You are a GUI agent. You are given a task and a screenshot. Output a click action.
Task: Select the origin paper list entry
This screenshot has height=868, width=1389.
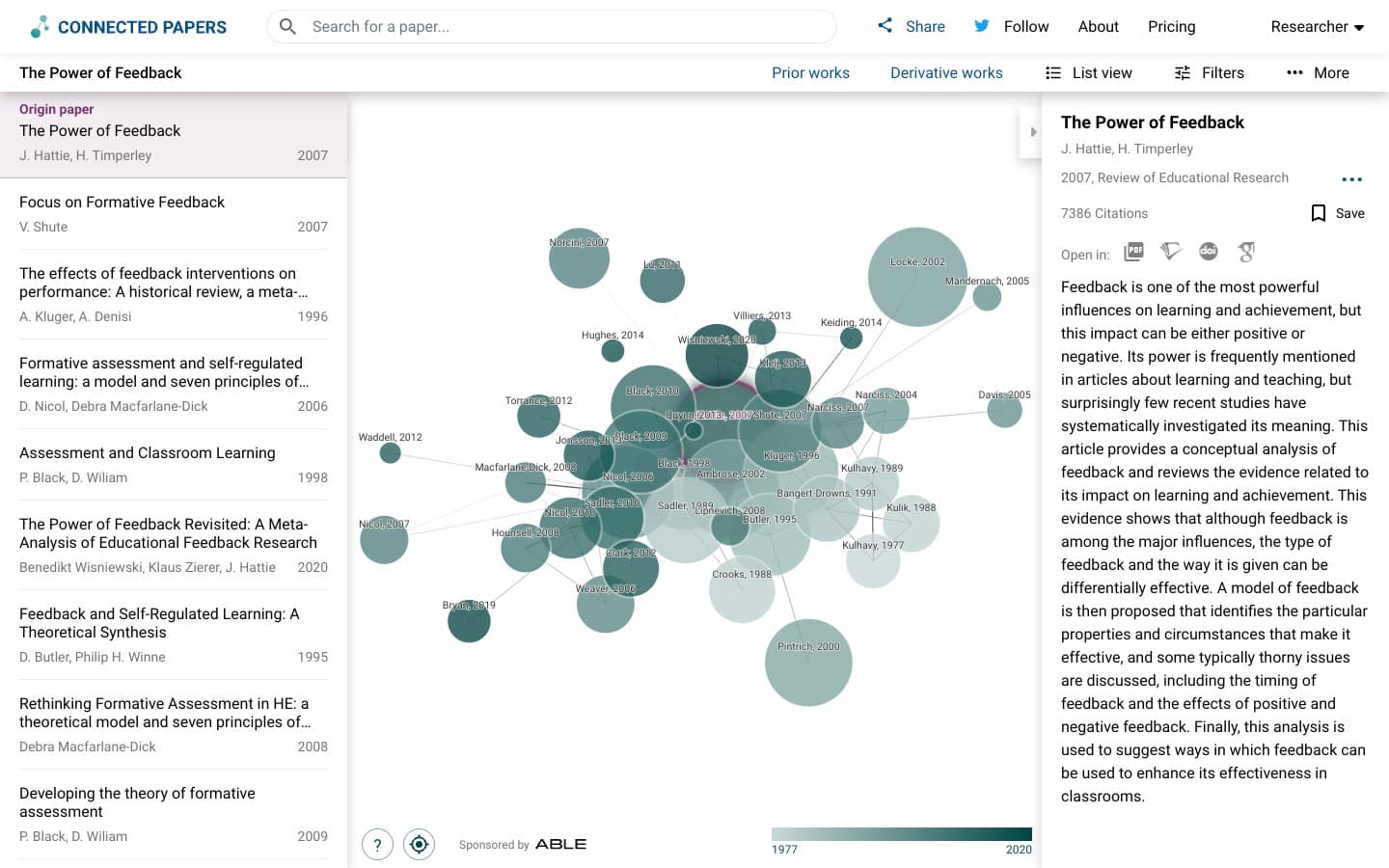174,135
